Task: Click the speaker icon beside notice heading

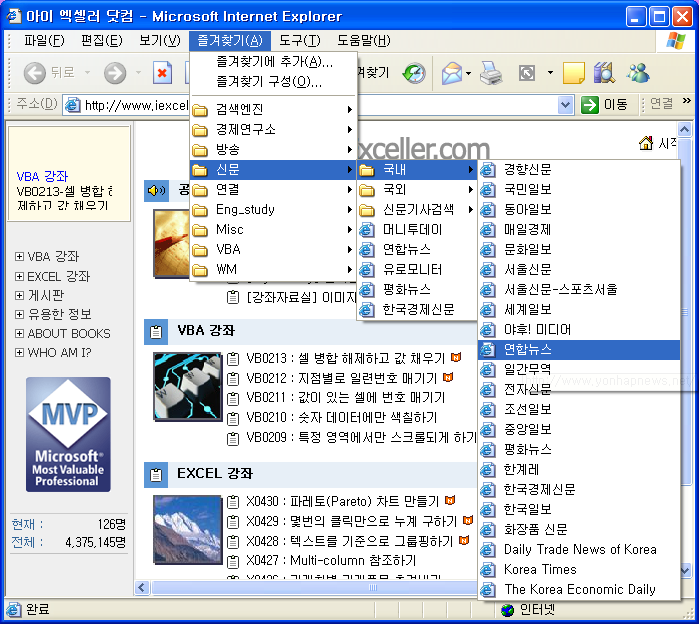Action: pyautogui.click(x=156, y=191)
